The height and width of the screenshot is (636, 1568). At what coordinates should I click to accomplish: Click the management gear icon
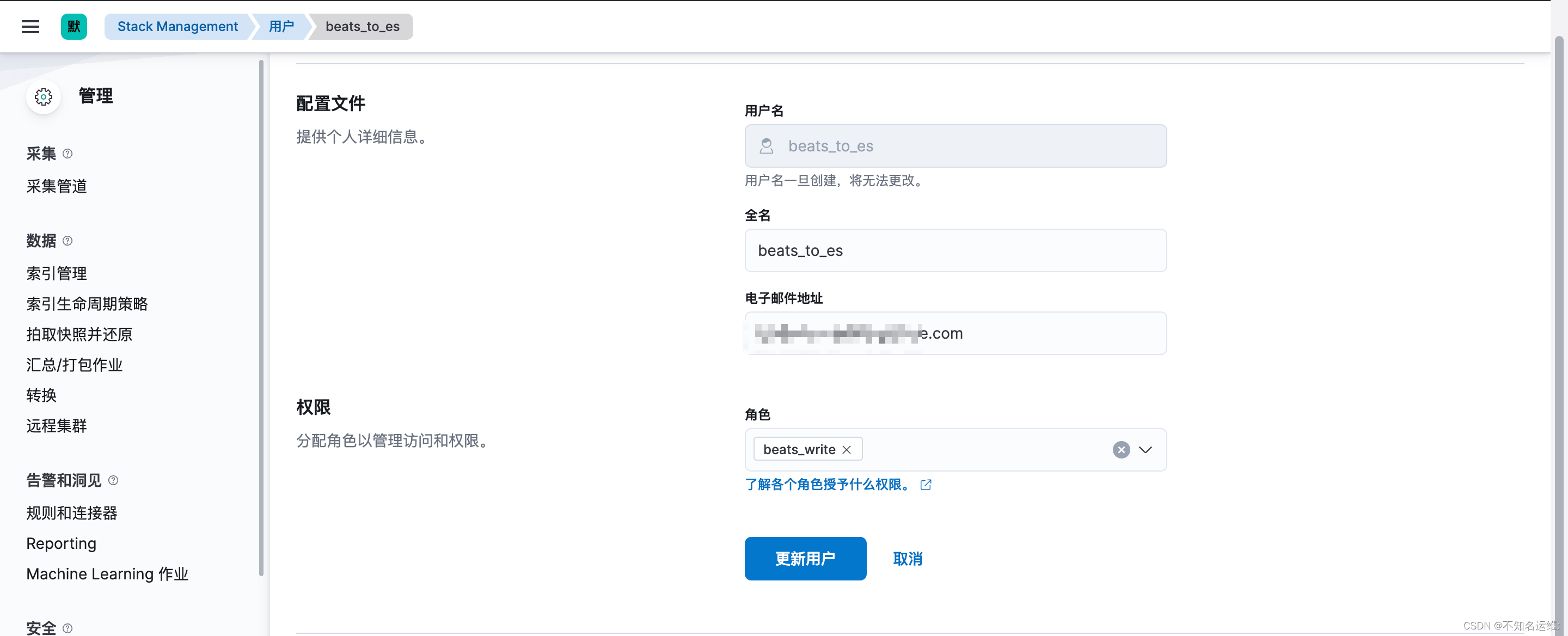pos(43,96)
